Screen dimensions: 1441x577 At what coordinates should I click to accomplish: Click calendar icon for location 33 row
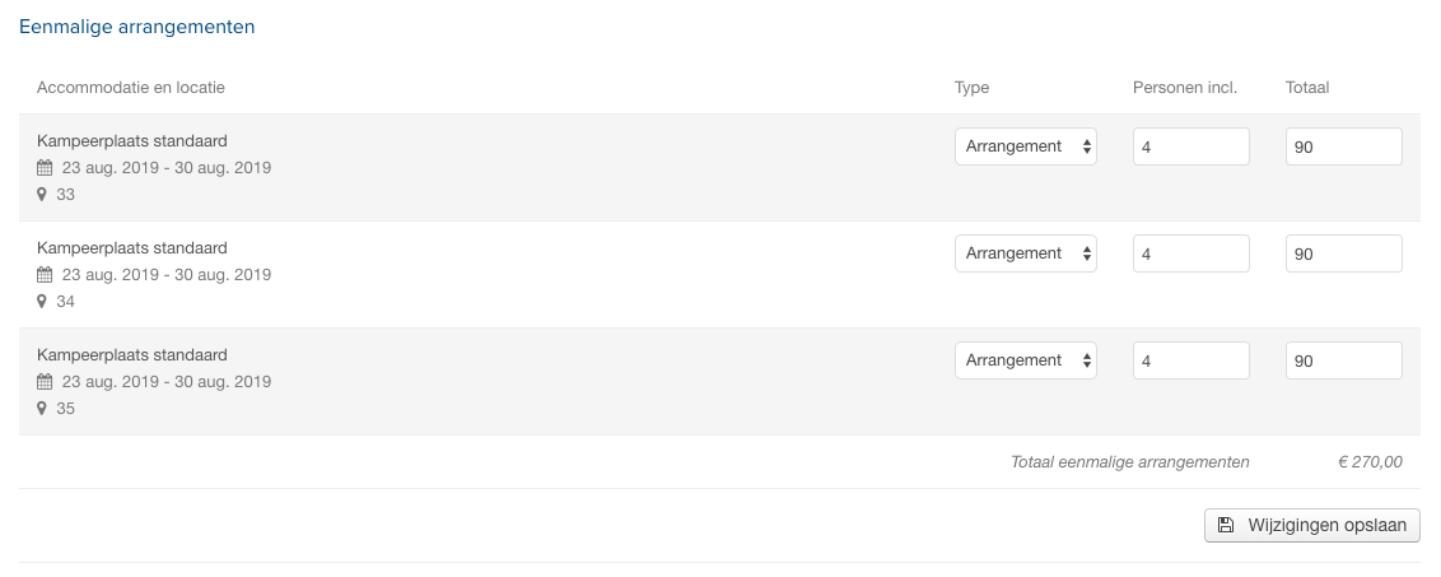coord(44,167)
